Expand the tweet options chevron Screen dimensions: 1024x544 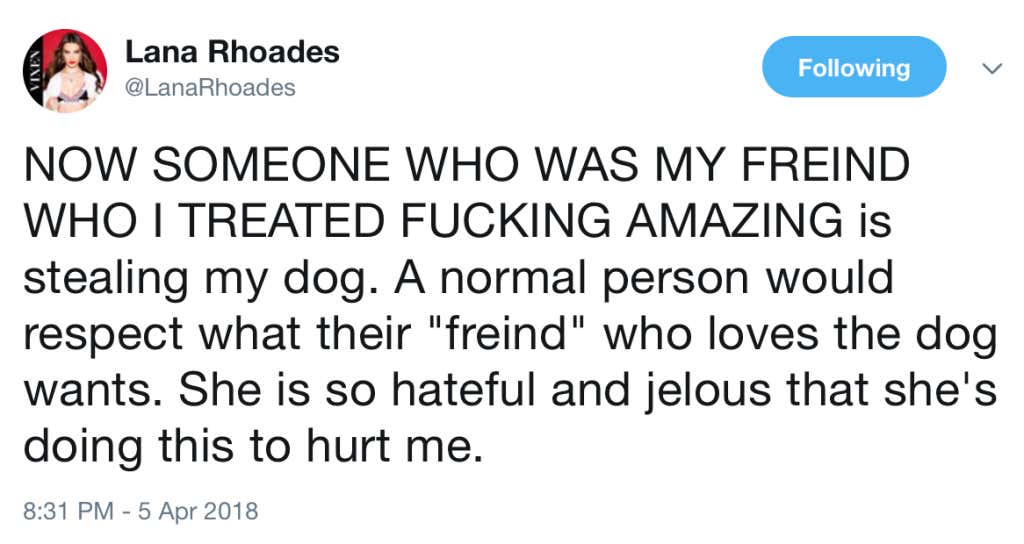[x=992, y=68]
